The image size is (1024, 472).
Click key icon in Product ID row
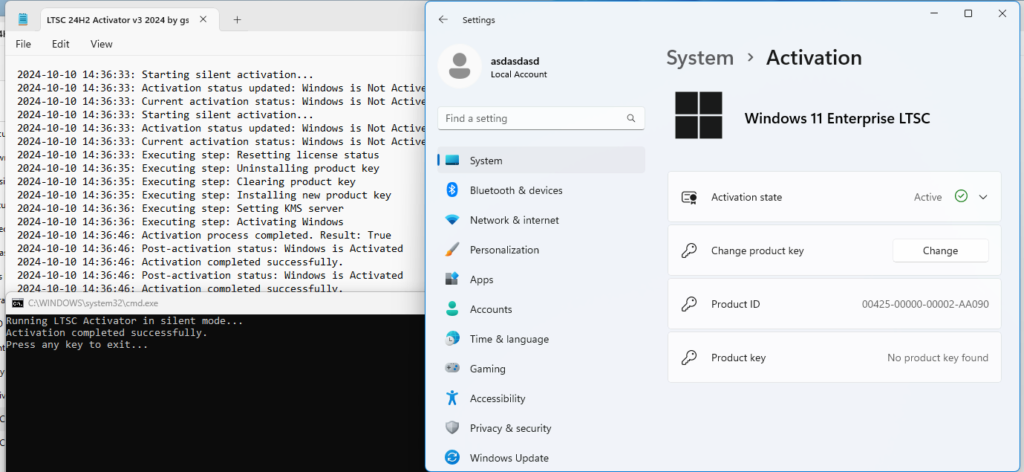point(689,304)
